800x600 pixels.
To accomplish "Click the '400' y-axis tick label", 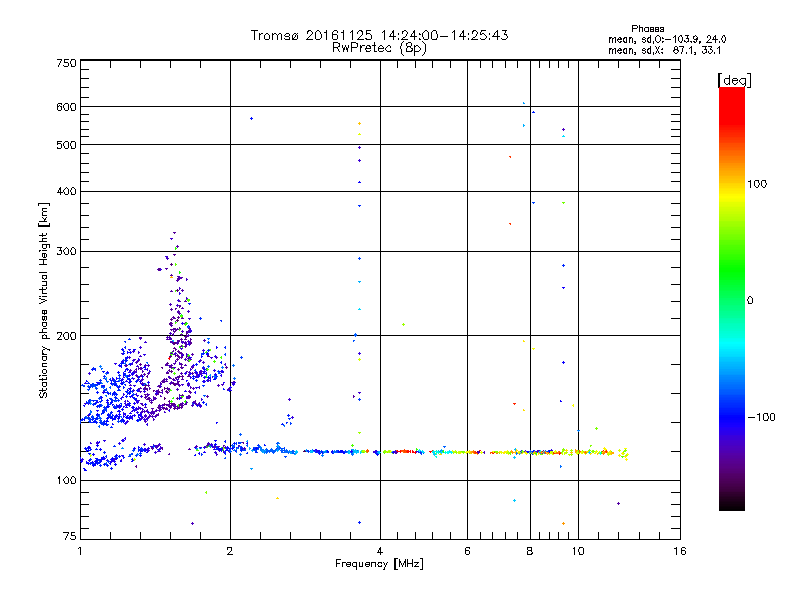I will pyautogui.click(x=66, y=191).
